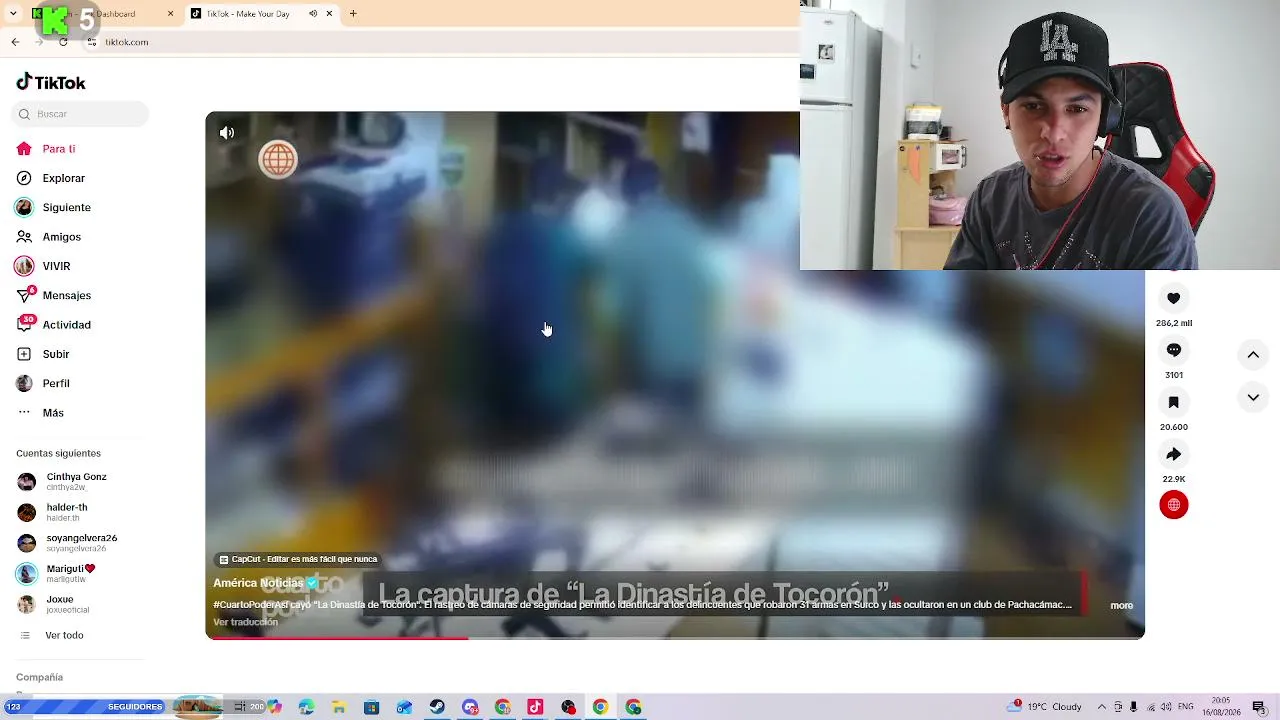Reload the TikTok page
Image resolution: width=1280 pixels, height=720 pixels.
coord(63,42)
